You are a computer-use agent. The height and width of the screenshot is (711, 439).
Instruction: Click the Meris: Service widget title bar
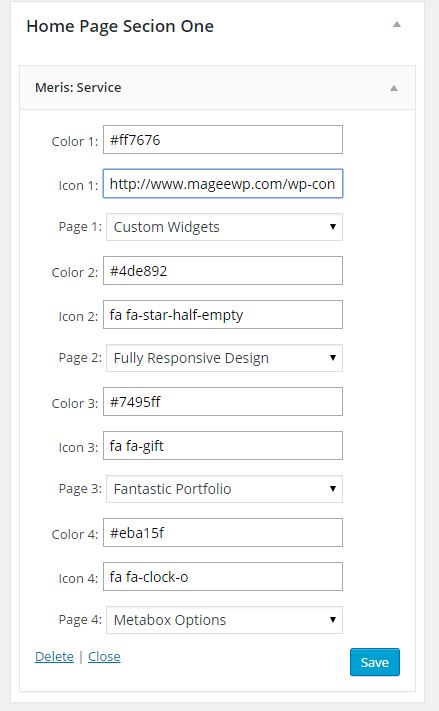(217, 88)
